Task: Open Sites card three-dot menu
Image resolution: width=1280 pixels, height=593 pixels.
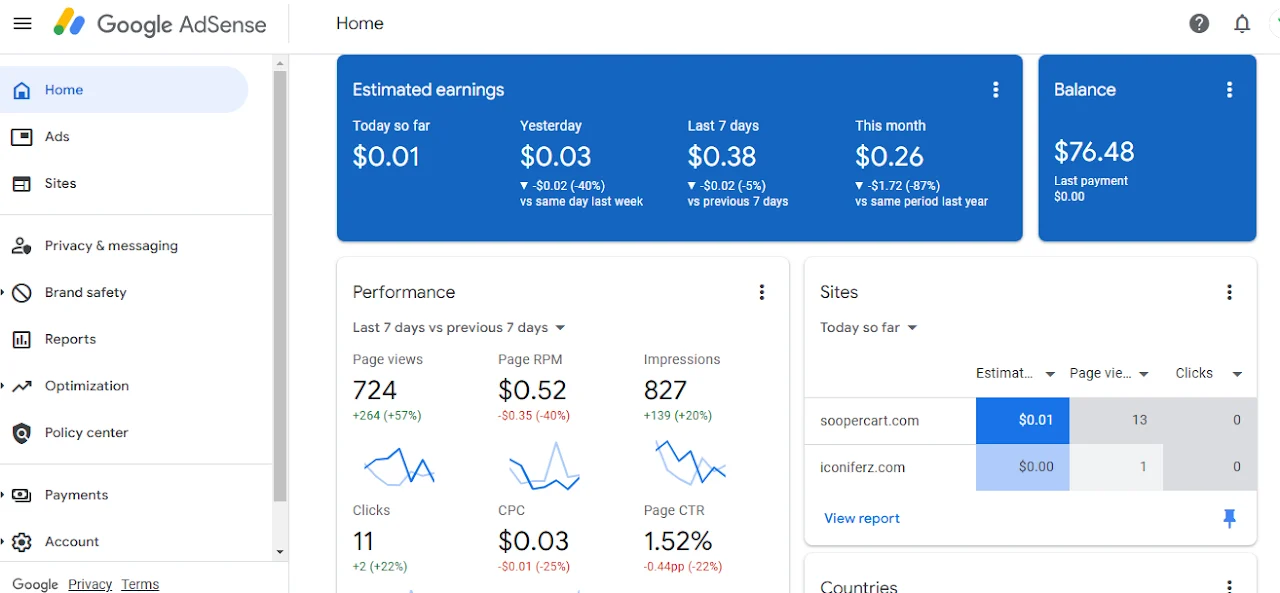Action: (x=1229, y=292)
